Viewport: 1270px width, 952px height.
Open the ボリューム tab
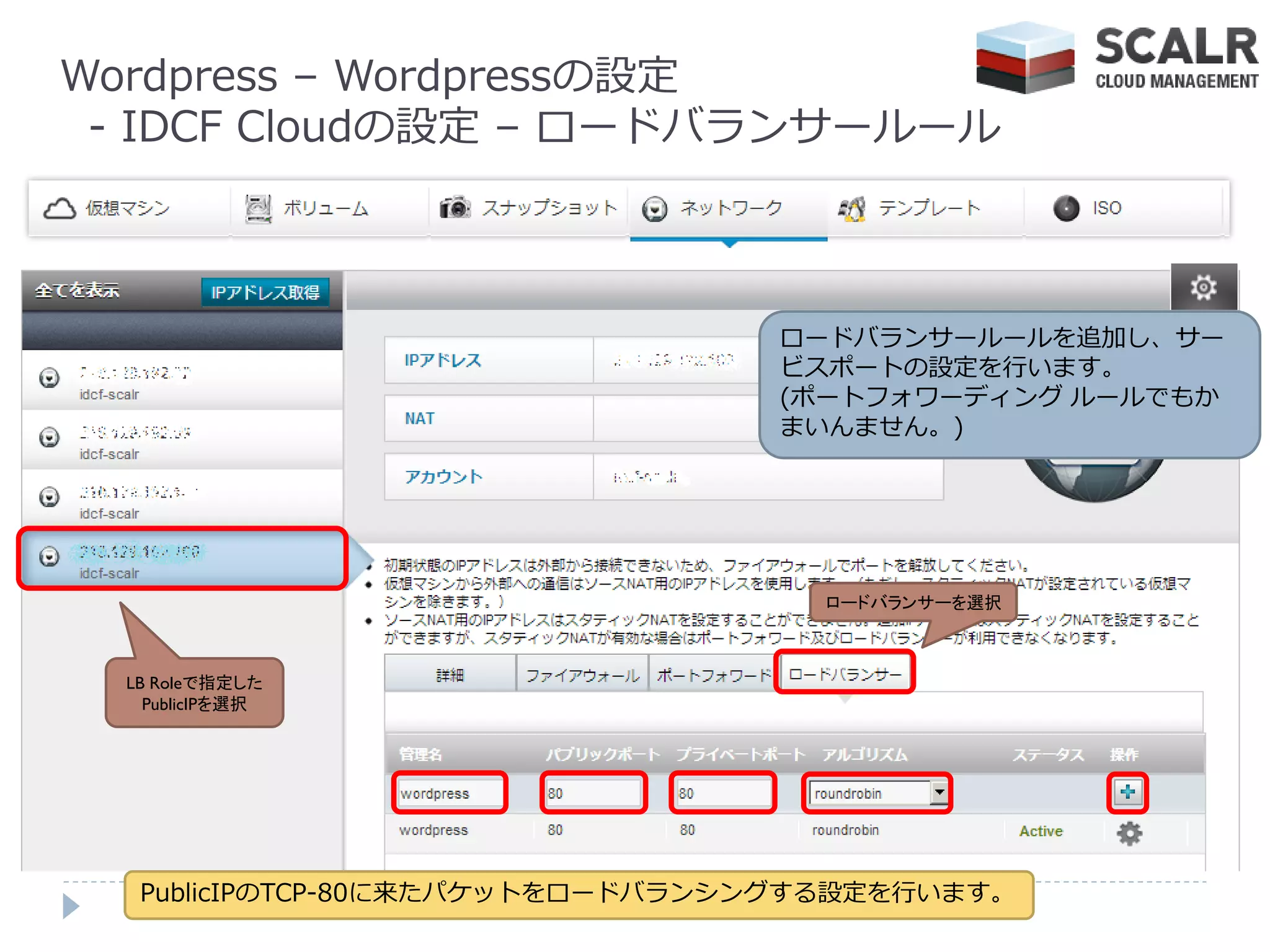[x=329, y=208]
